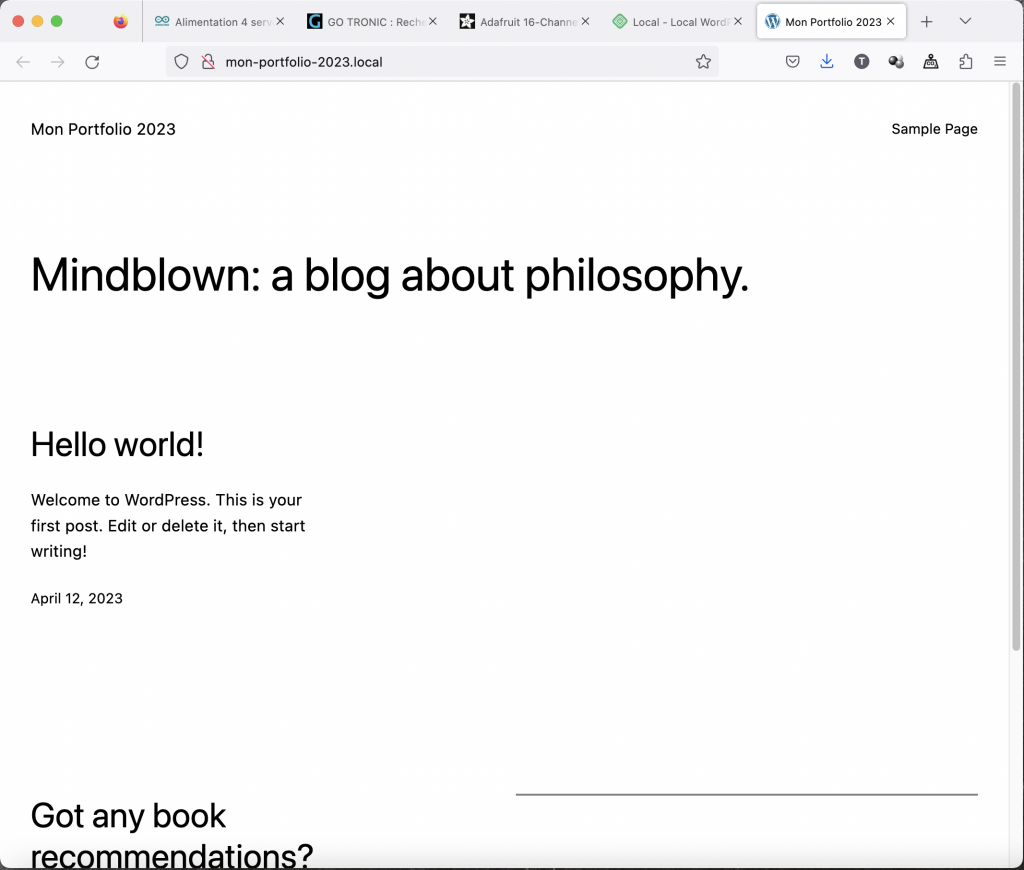Viewport: 1024px width, 870px height.
Task: Close the Mon Portfolio 2023 tab
Action: pyautogui.click(x=890, y=21)
